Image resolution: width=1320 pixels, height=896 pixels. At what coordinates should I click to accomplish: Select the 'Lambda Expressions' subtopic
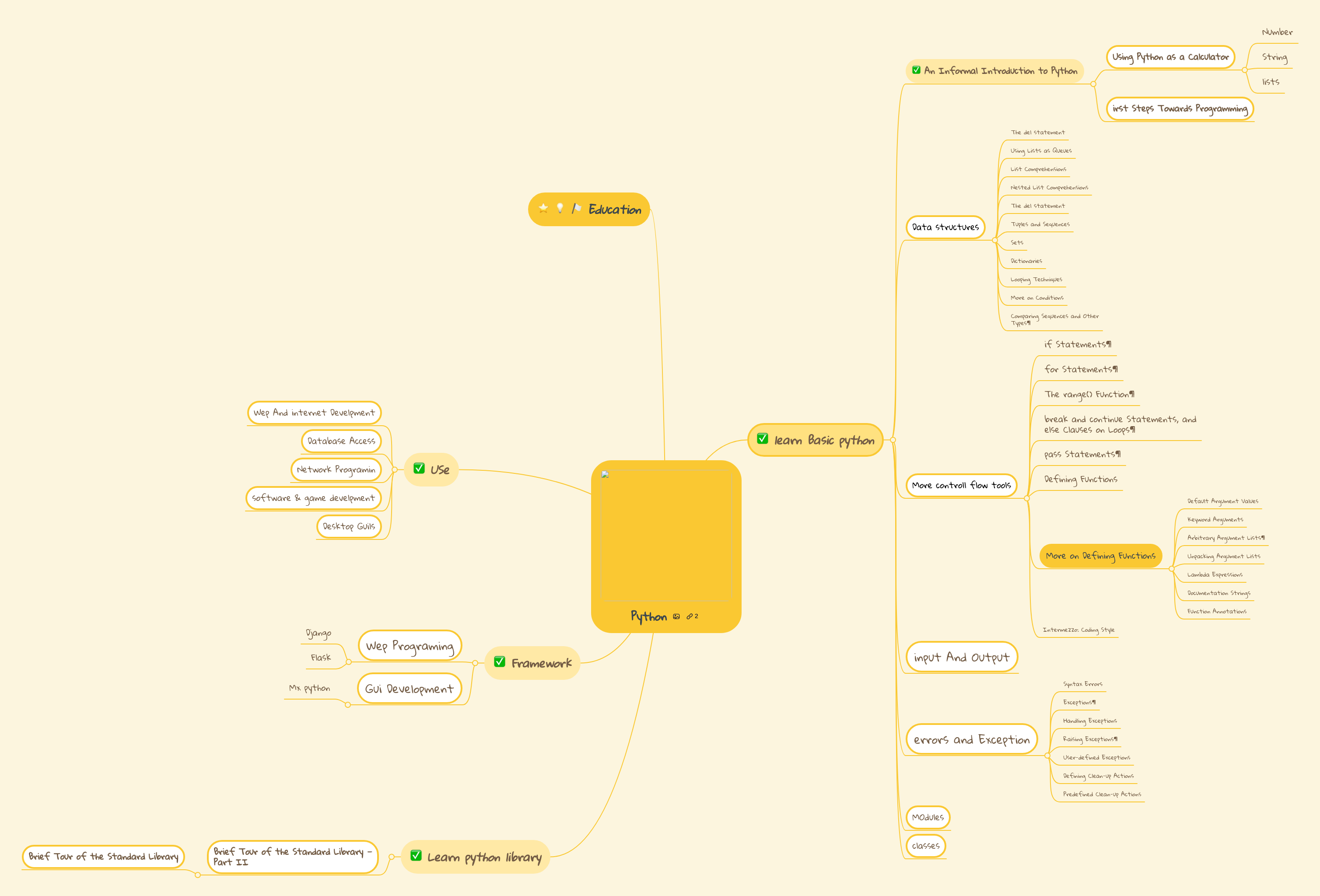1215,574
